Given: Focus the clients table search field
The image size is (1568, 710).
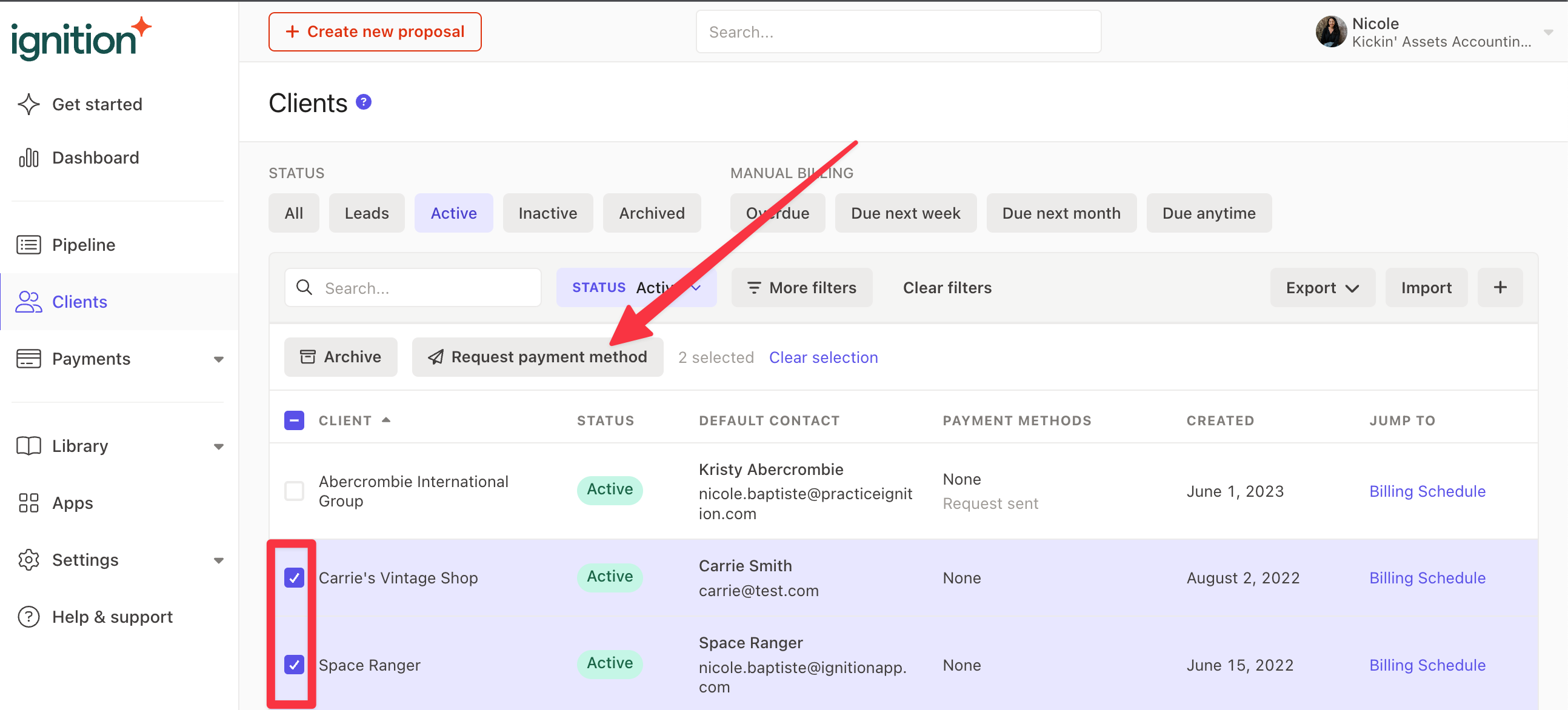Looking at the screenshot, I should 413,287.
